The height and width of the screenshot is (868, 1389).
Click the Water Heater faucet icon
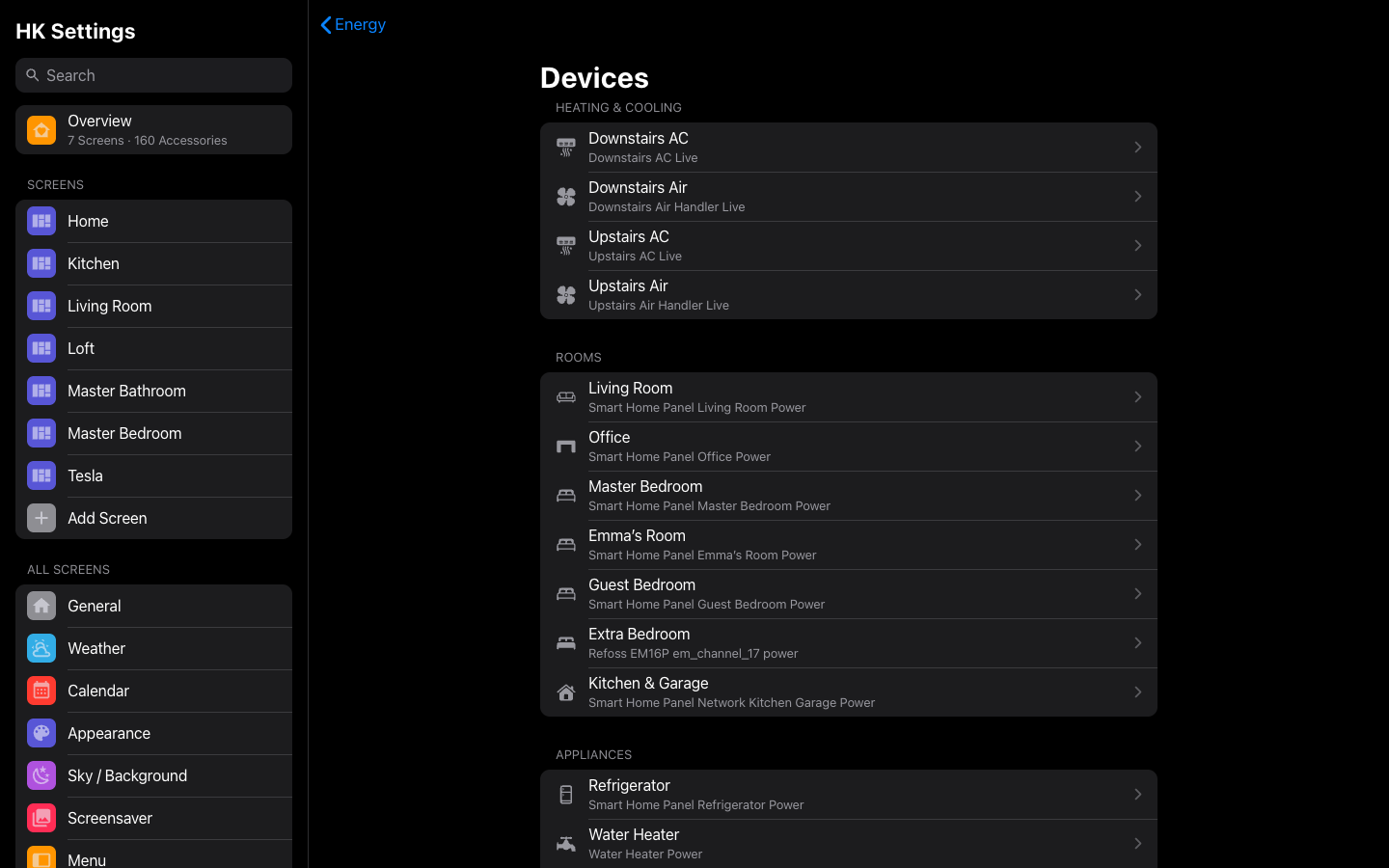[566, 844]
